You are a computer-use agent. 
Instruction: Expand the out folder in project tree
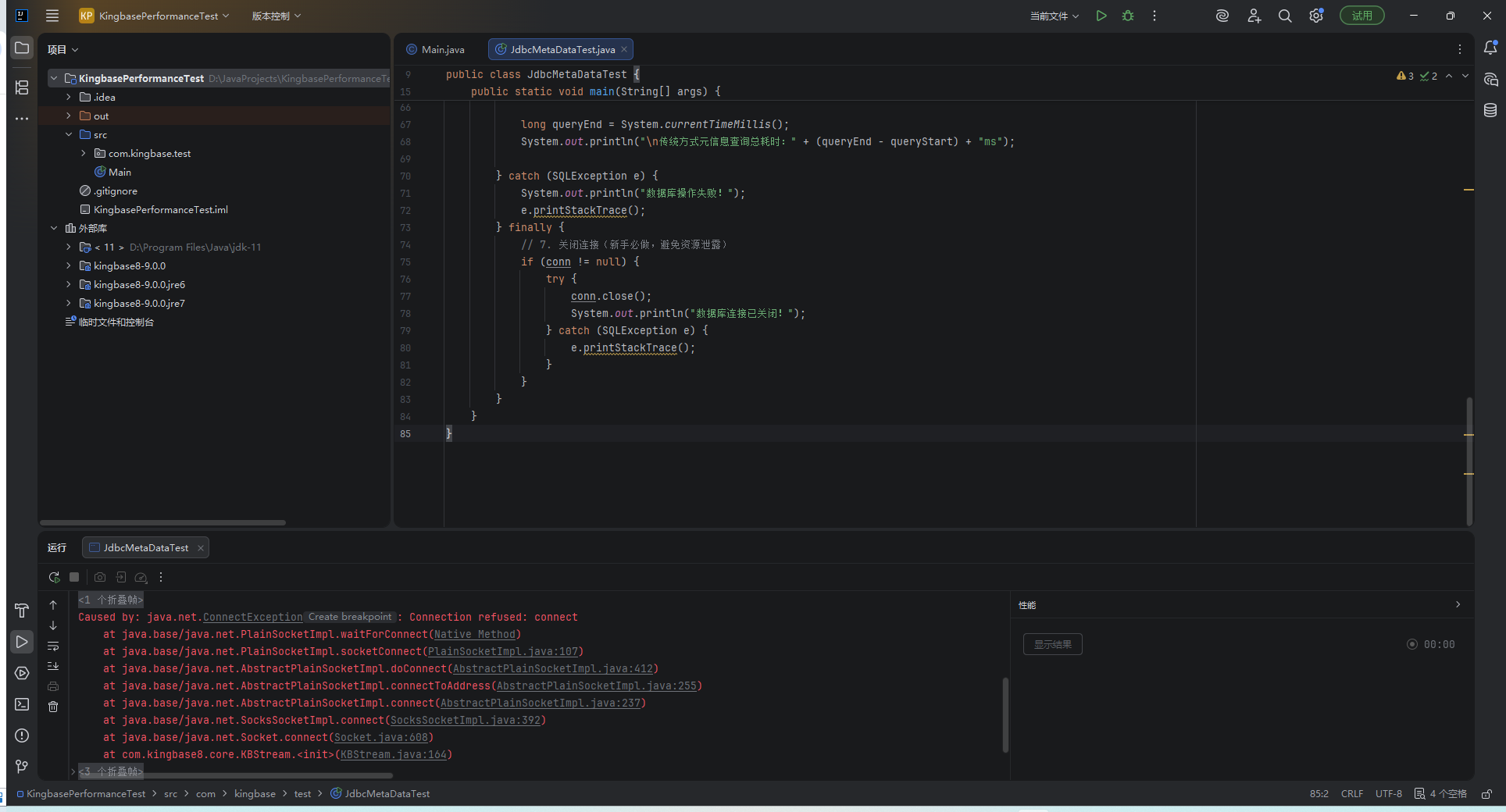[69, 116]
